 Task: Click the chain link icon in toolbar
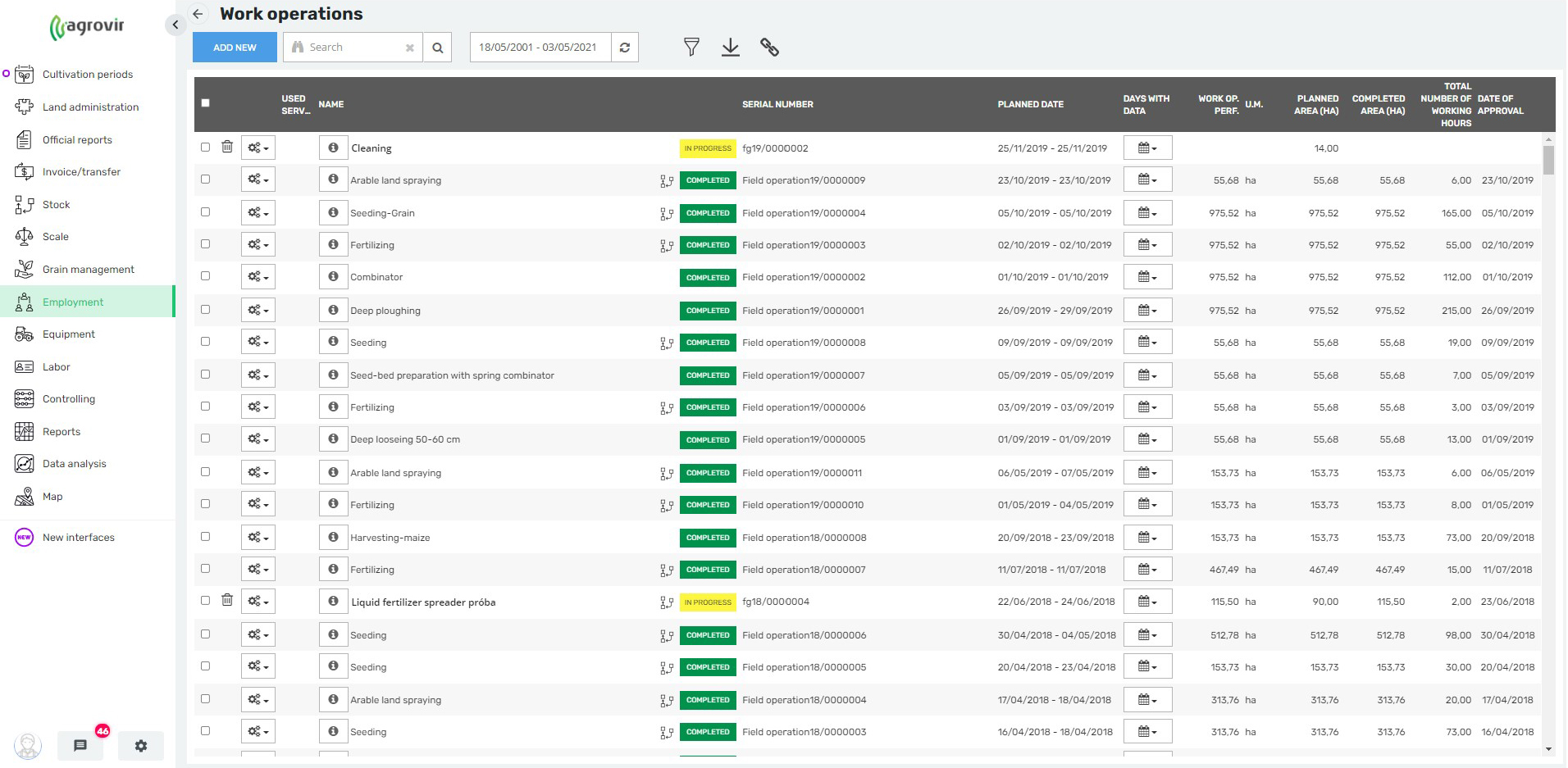(x=769, y=48)
